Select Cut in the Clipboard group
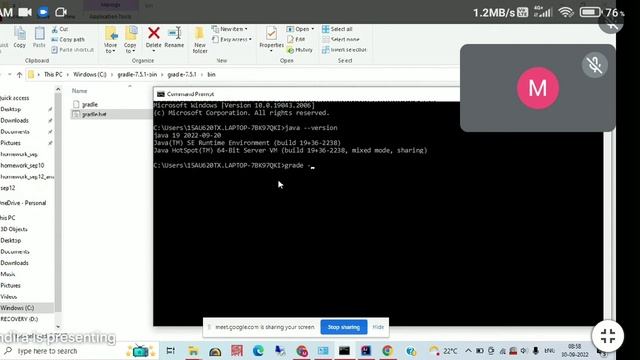Viewport: 640px width, 360px height. (x=60, y=29)
